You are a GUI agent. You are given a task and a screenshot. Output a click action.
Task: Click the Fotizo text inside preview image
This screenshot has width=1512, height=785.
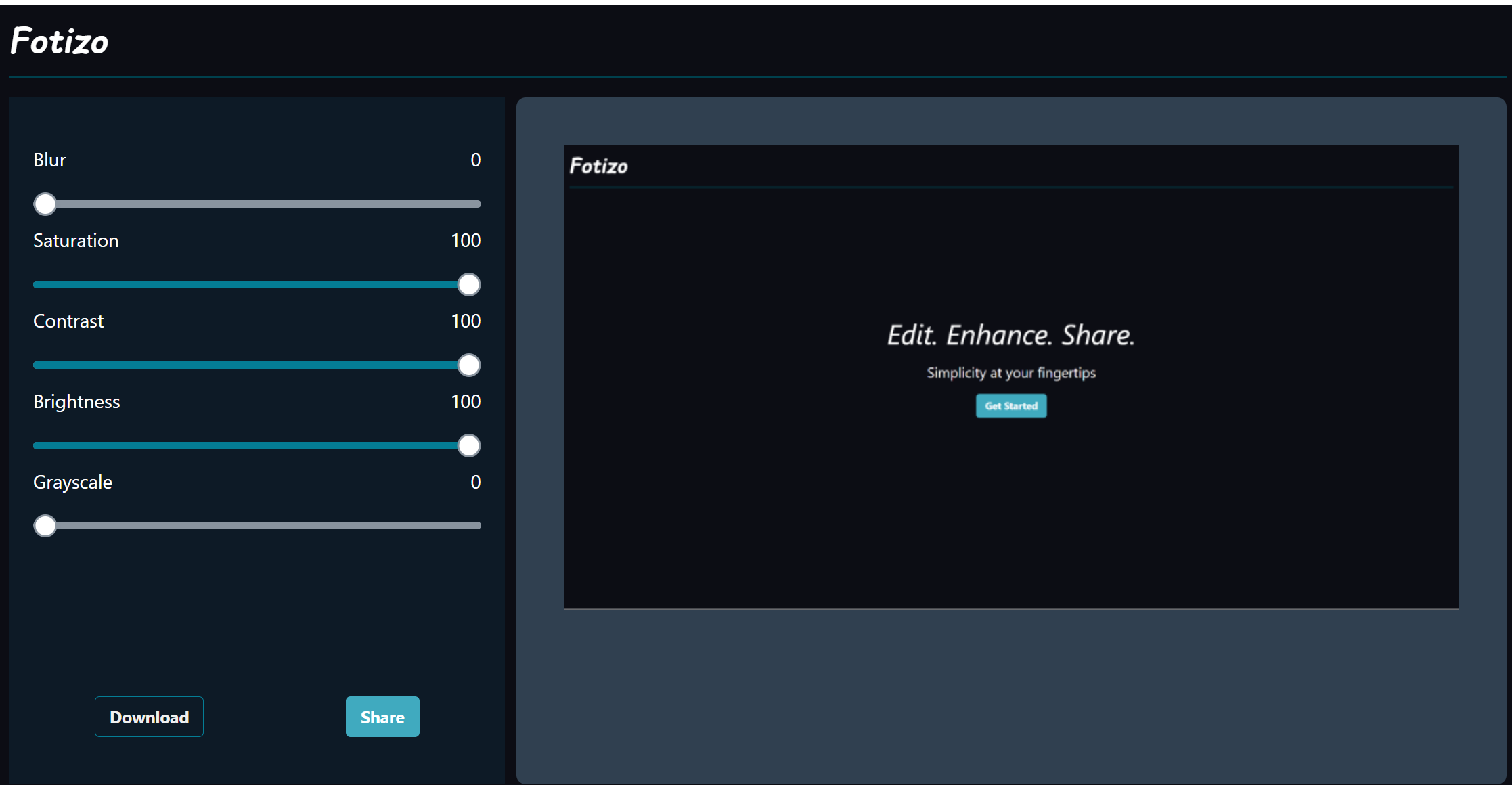click(x=598, y=166)
